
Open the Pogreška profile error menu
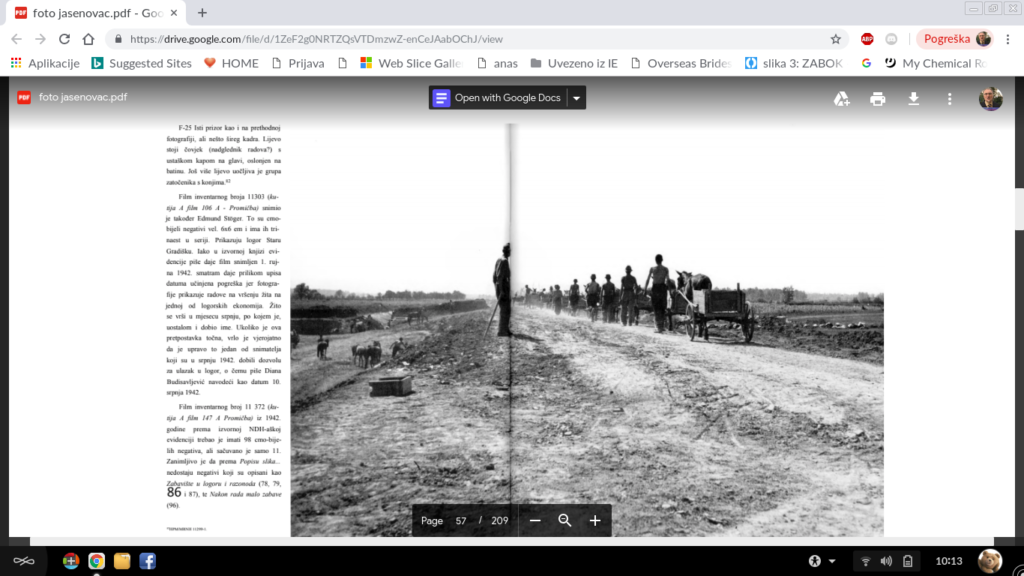click(x=953, y=39)
